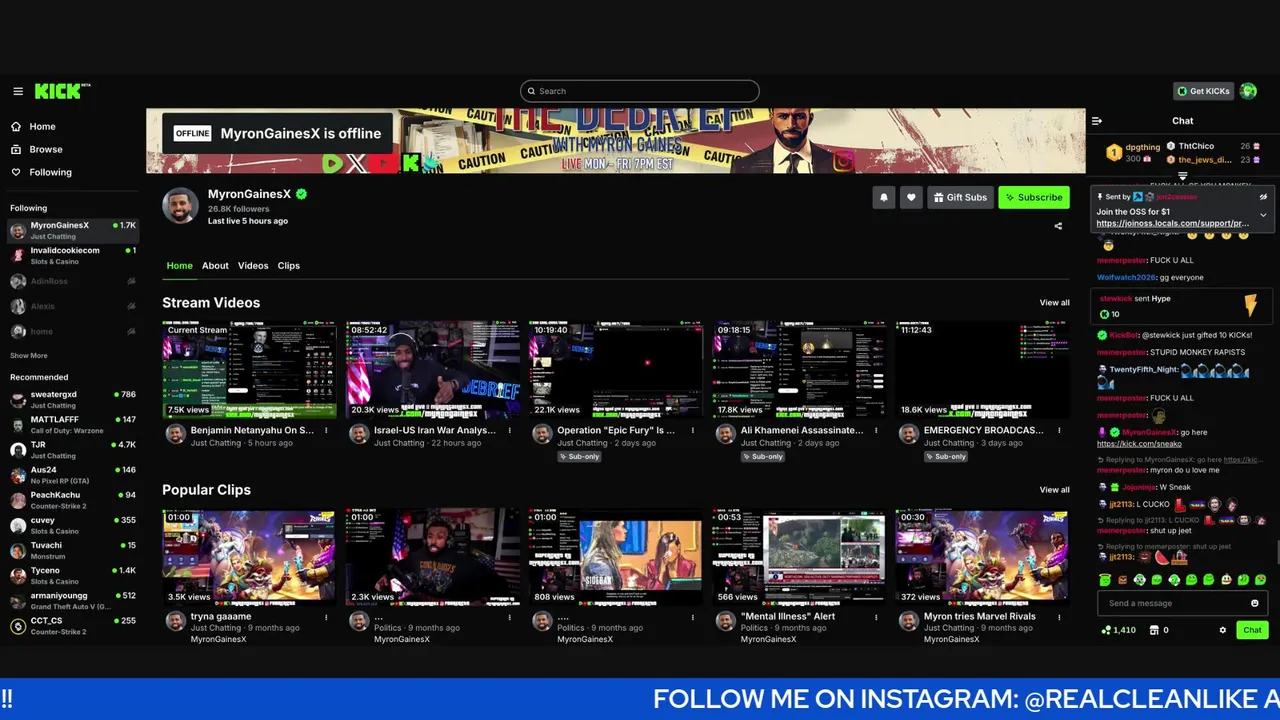This screenshot has height=720, width=1280.
Task: Open Instagram icon on channel banner
Action: 844,161
